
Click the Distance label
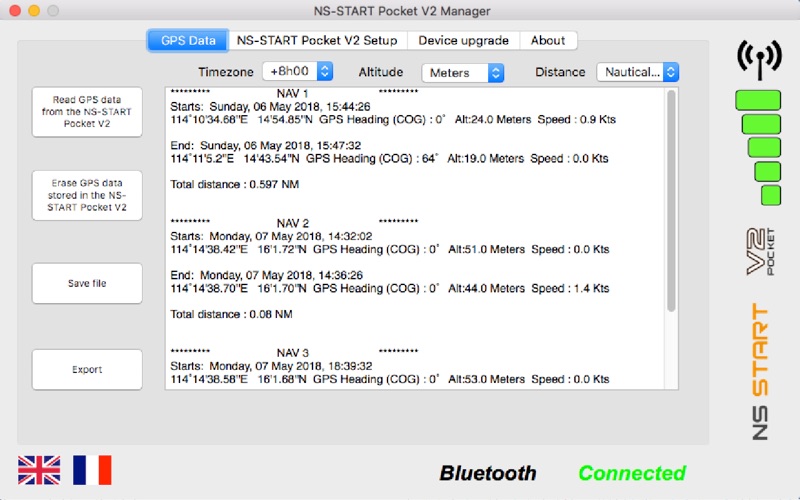[560, 72]
